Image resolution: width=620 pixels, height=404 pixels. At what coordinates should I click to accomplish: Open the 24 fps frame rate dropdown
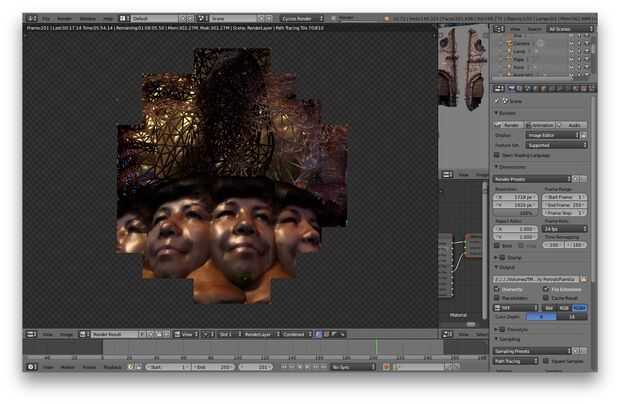(x=565, y=229)
